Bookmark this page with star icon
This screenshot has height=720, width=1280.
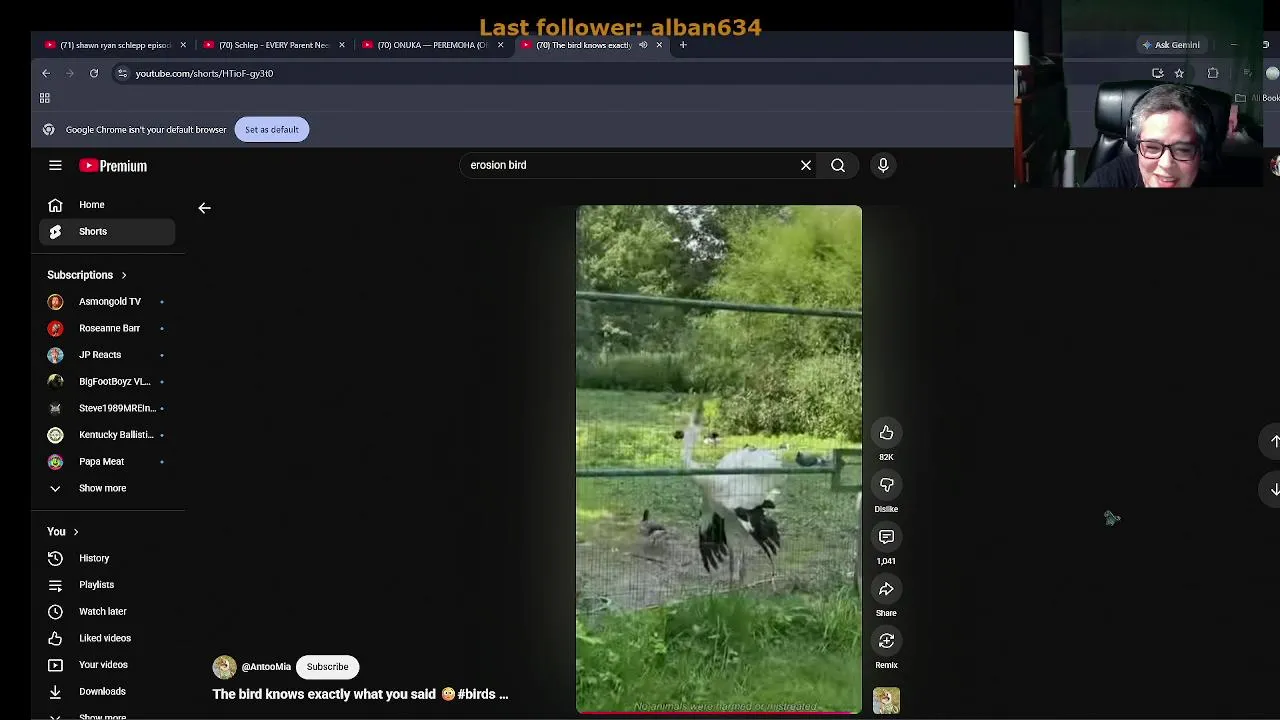point(1179,73)
